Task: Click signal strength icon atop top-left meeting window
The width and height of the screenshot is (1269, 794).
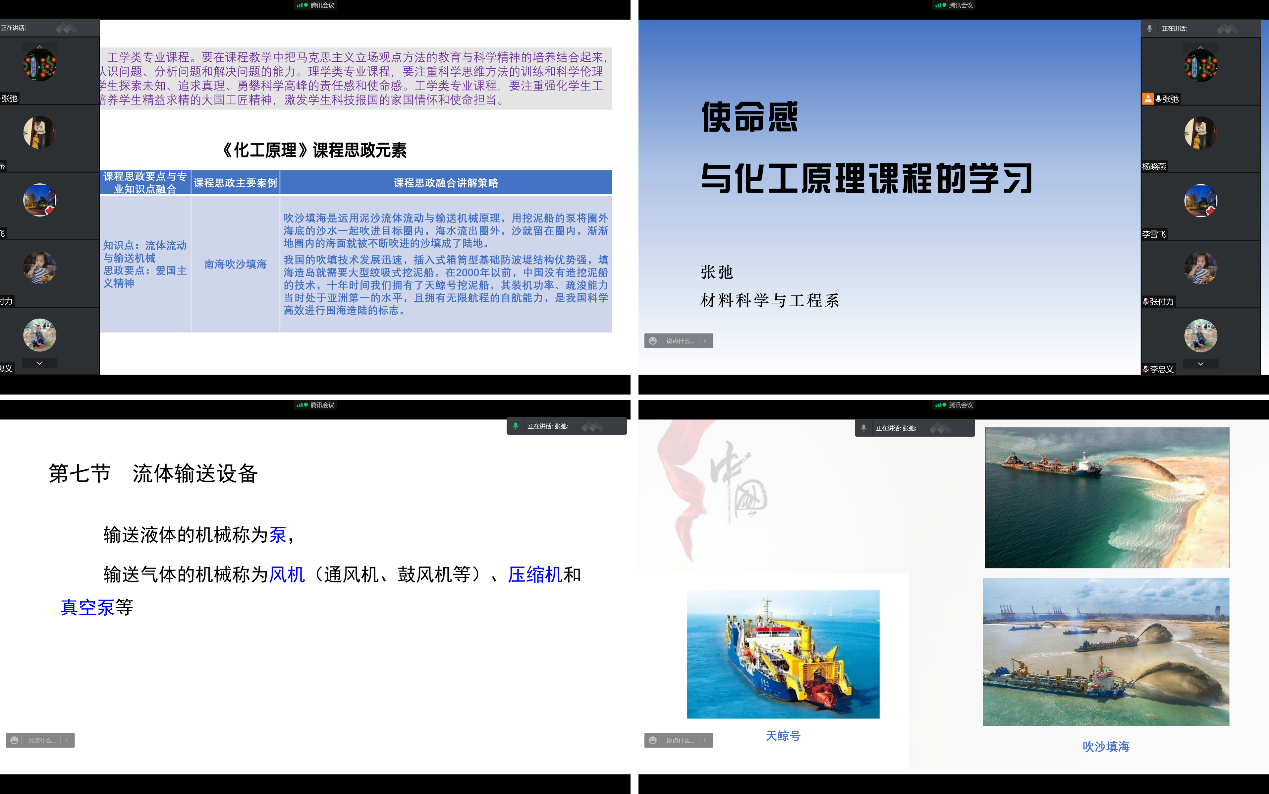Action: (x=299, y=5)
